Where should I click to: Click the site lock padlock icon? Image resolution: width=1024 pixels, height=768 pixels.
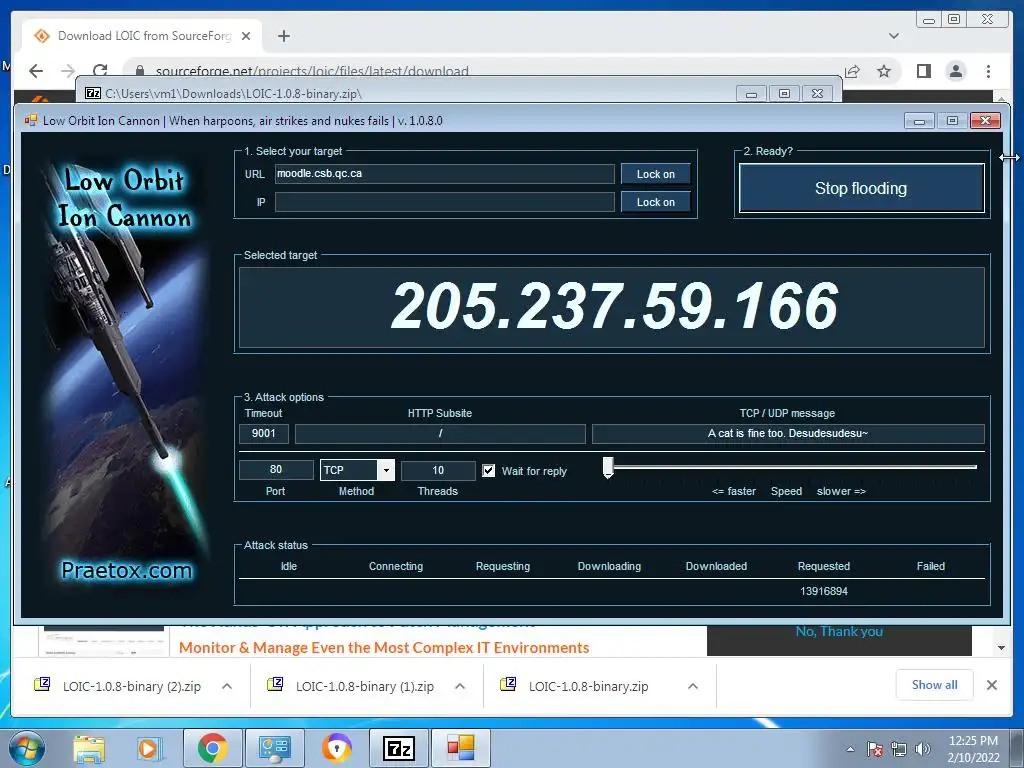(x=139, y=71)
